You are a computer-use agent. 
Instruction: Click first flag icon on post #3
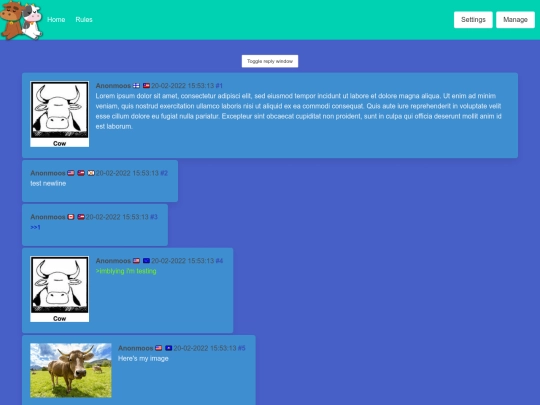(x=71, y=217)
